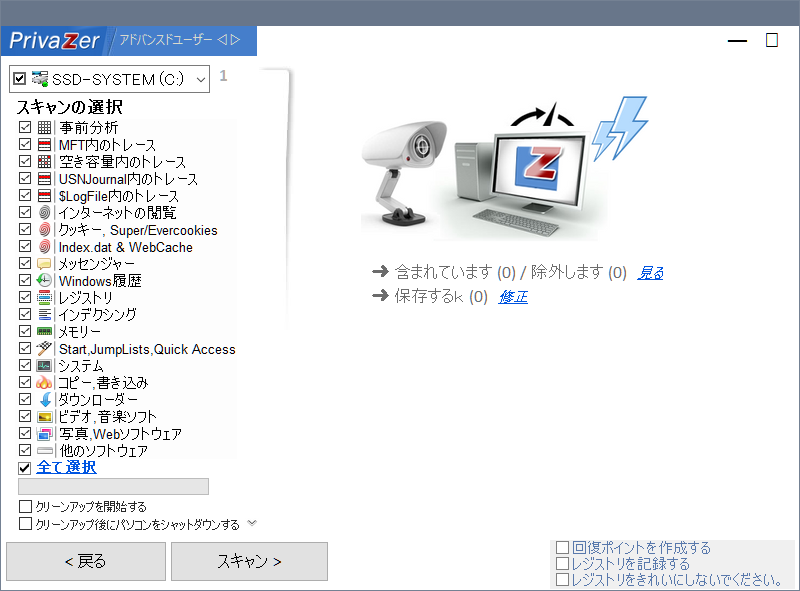This screenshot has height=591, width=800.
Task: Click the 写真,Webソフトウェア icon
Action: (44, 433)
